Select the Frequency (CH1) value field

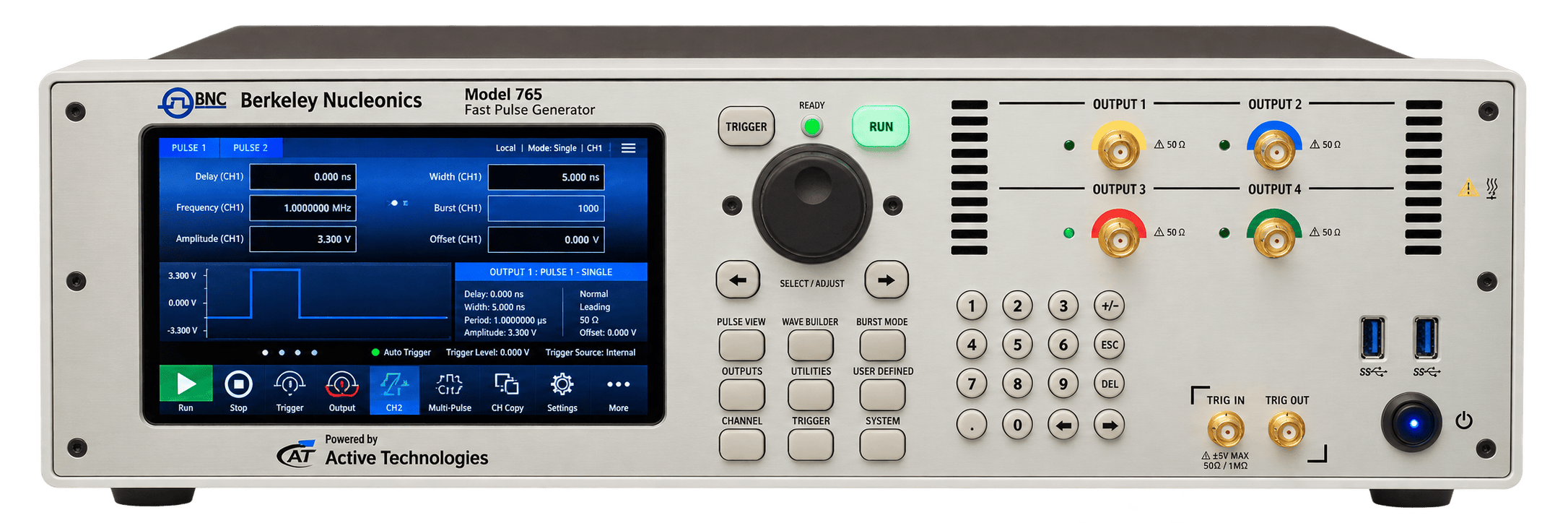click(x=303, y=208)
